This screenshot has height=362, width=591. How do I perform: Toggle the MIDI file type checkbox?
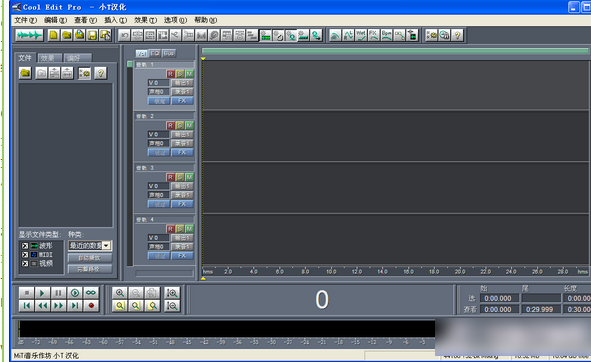click(25, 255)
